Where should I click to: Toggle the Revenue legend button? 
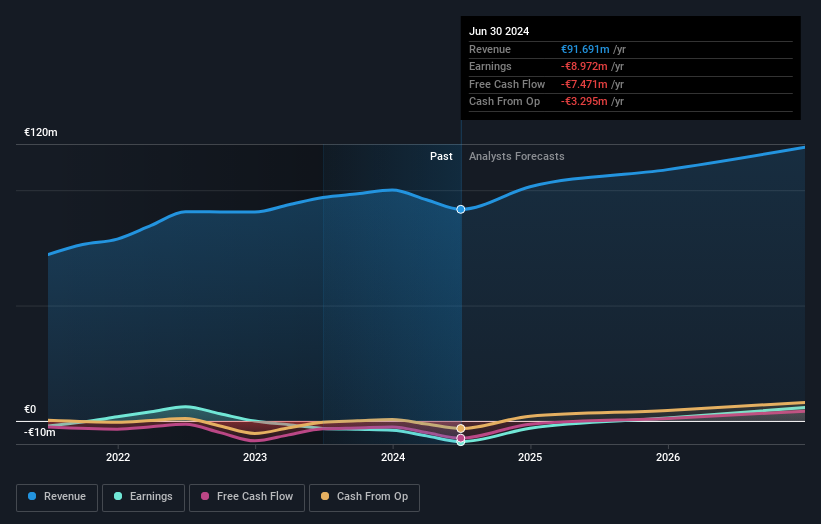(x=57, y=497)
